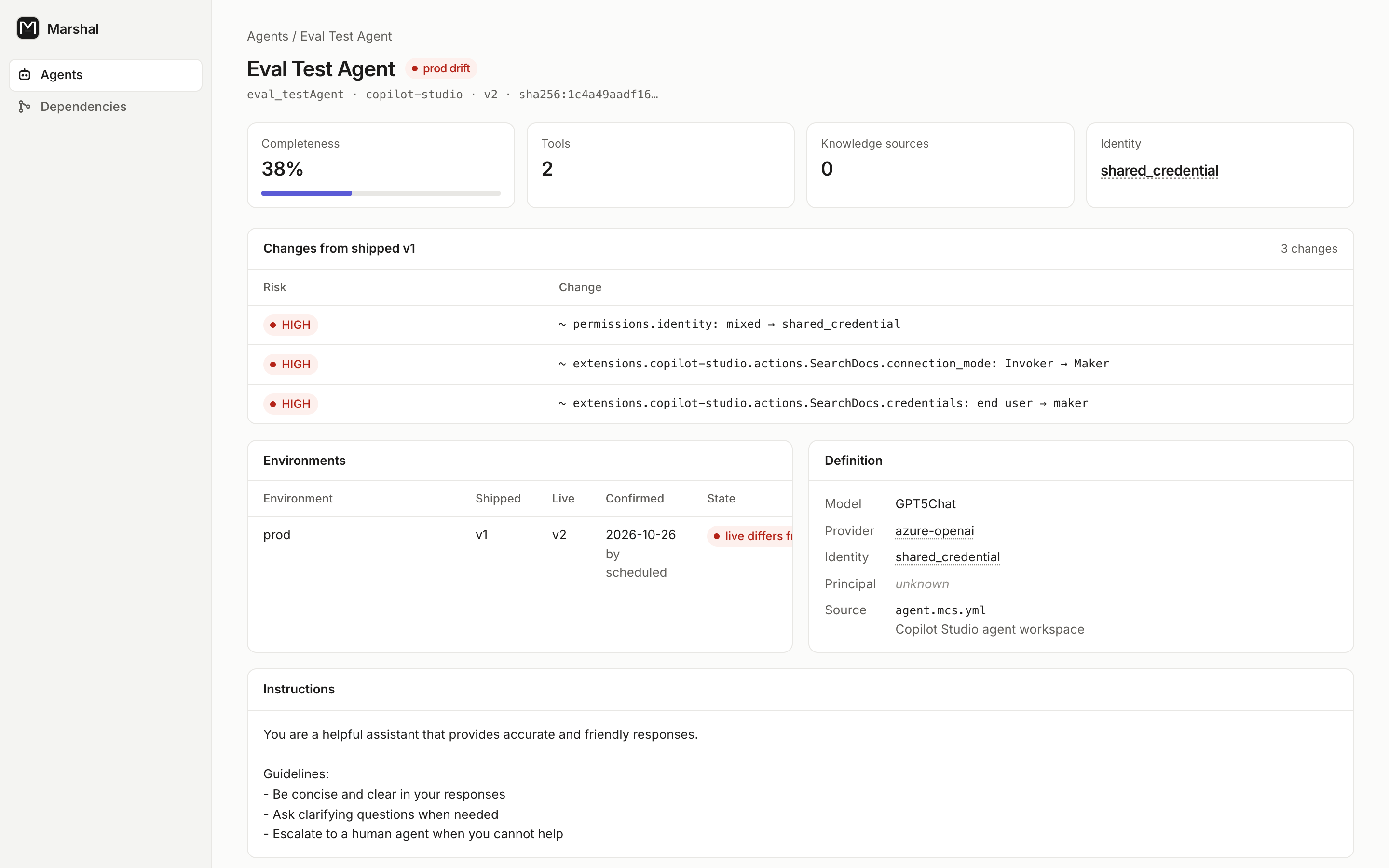
Task: Click the GPT5Chat model value
Action: 925,504
